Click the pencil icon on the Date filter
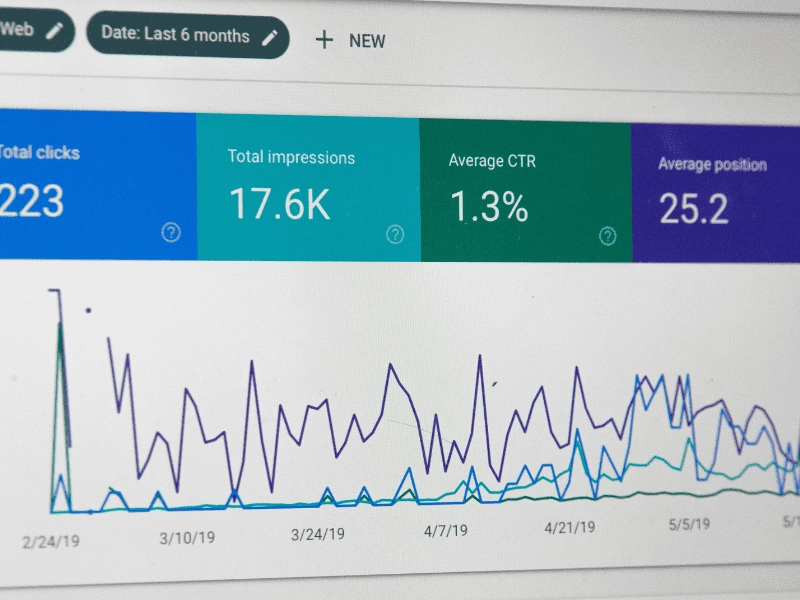 (269, 37)
